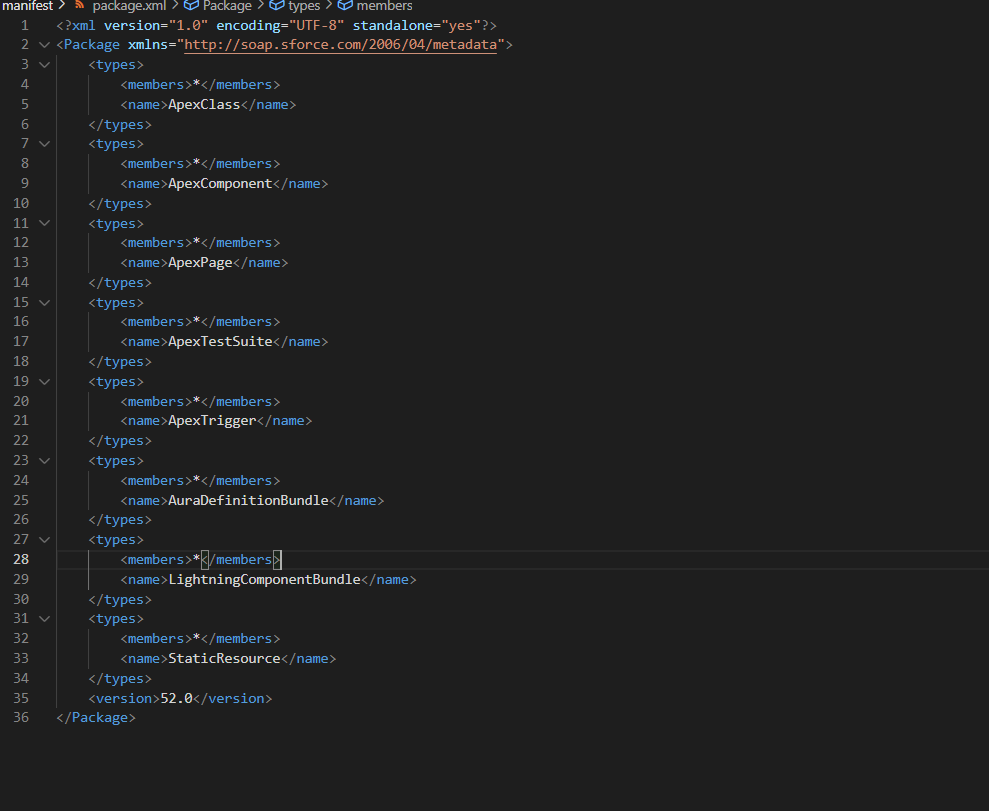Select the word StaticResource on line 33
Viewport: 989px width, 811px height.
coord(224,657)
